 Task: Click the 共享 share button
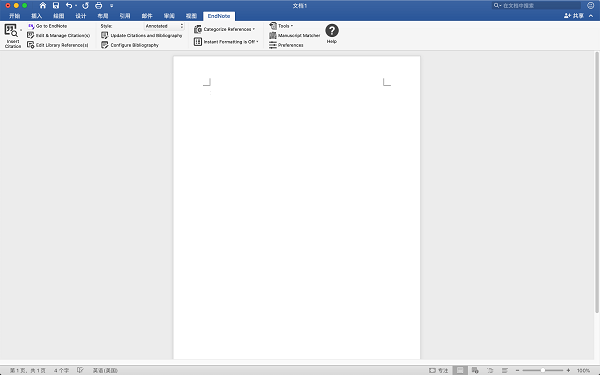pyautogui.click(x=574, y=16)
